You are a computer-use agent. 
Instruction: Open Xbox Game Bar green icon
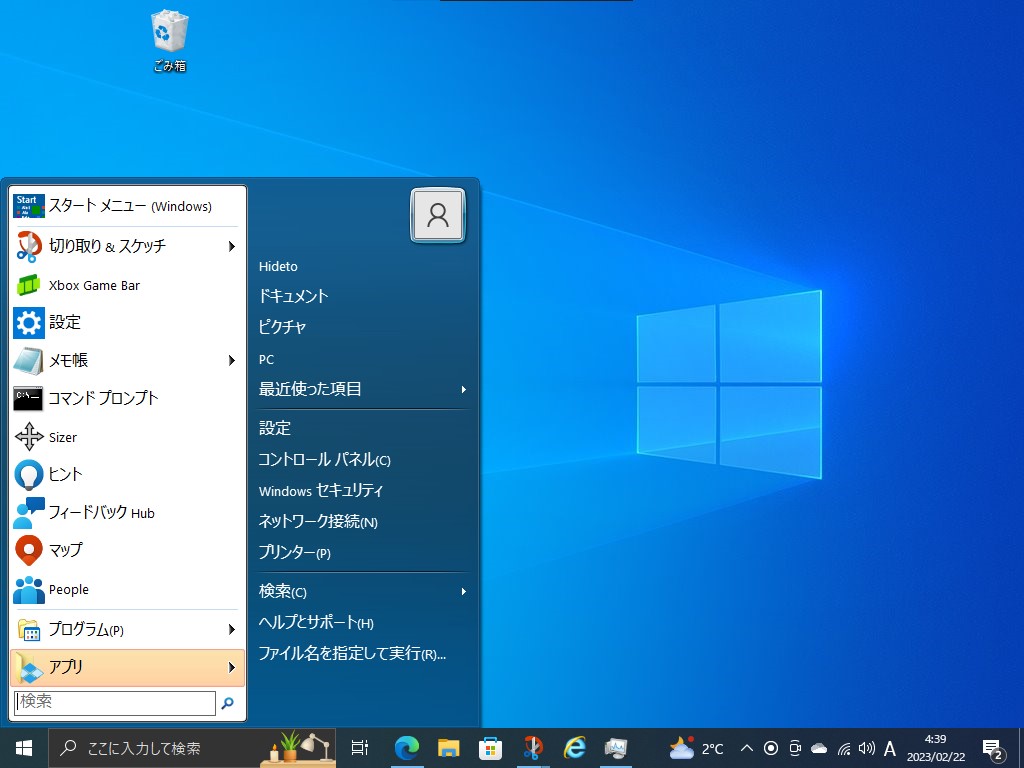29,285
